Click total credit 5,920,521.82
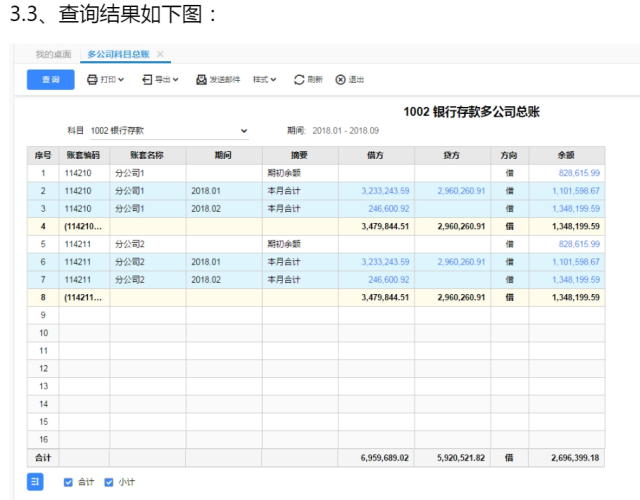Image resolution: width=640 pixels, height=500 pixels. [x=461, y=458]
